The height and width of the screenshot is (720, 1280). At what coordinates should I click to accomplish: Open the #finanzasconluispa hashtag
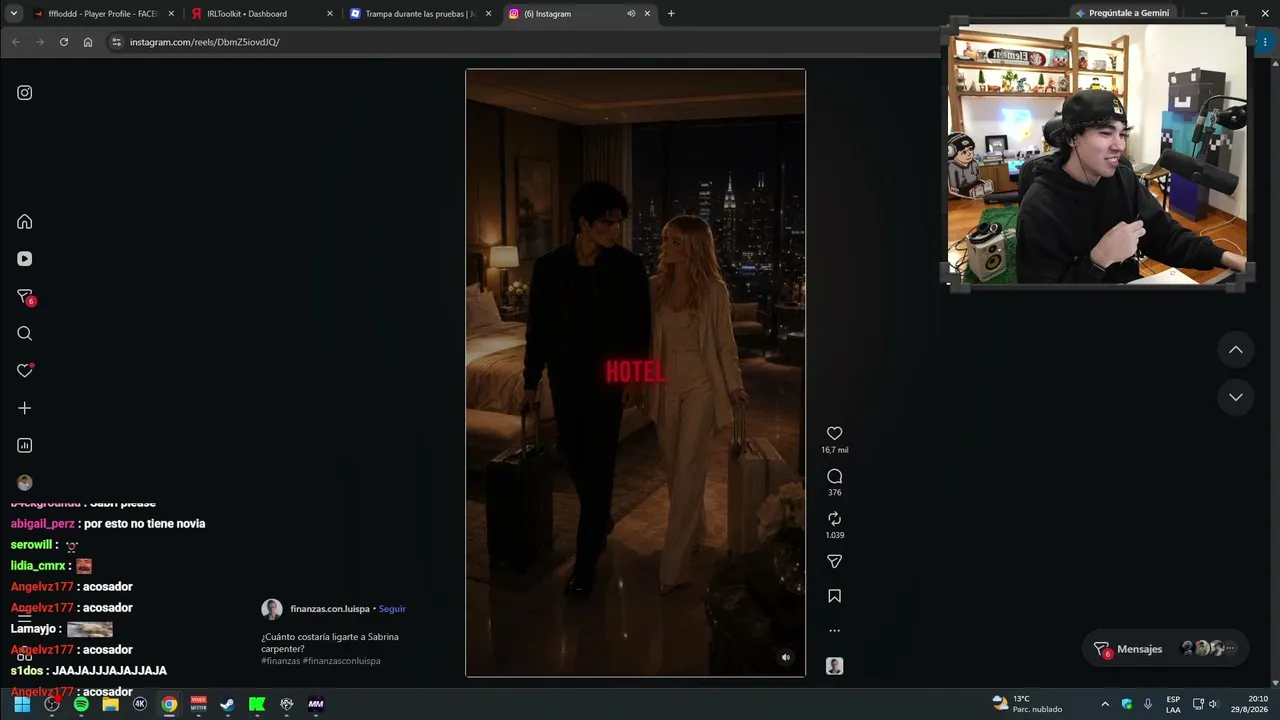(x=343, y=661)
